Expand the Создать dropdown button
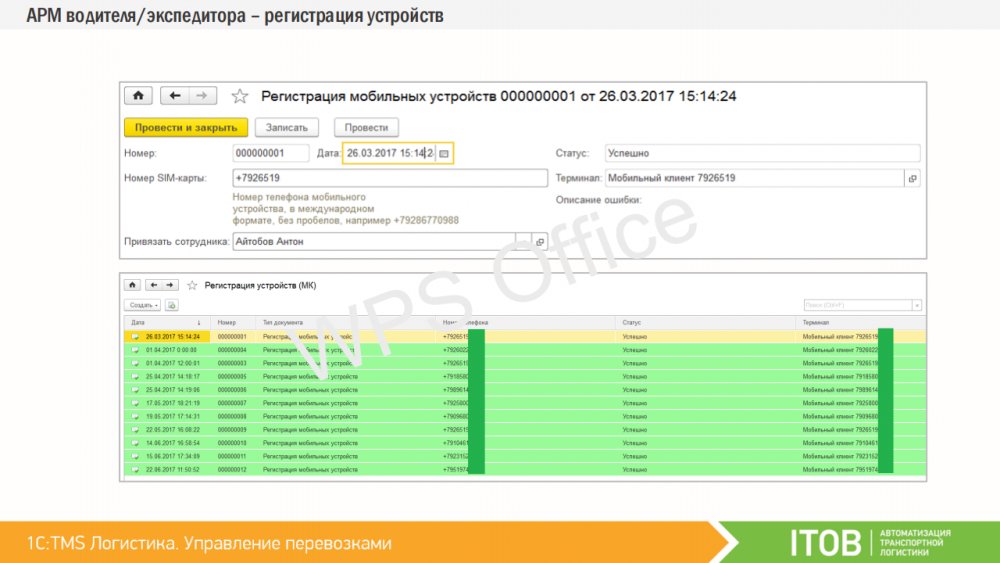1000x563 pixels. (x=143, y=305)
